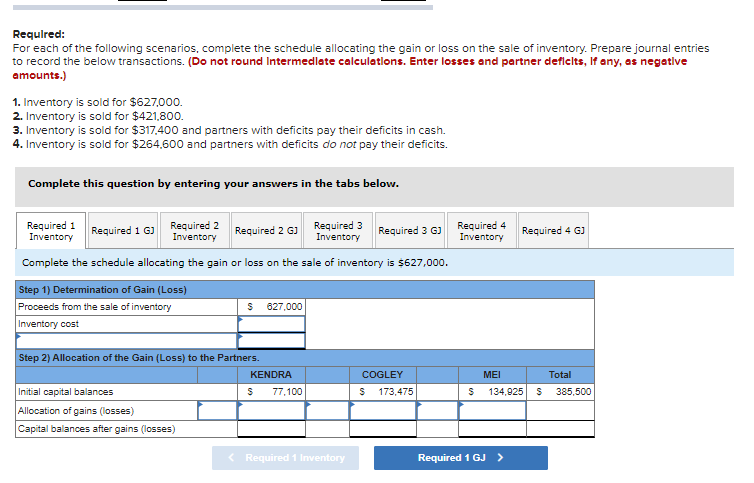The width and height of the screenshot is (754, 483).
Task: Click MEI allocation of gains field
Action: (x=492, y=410)
